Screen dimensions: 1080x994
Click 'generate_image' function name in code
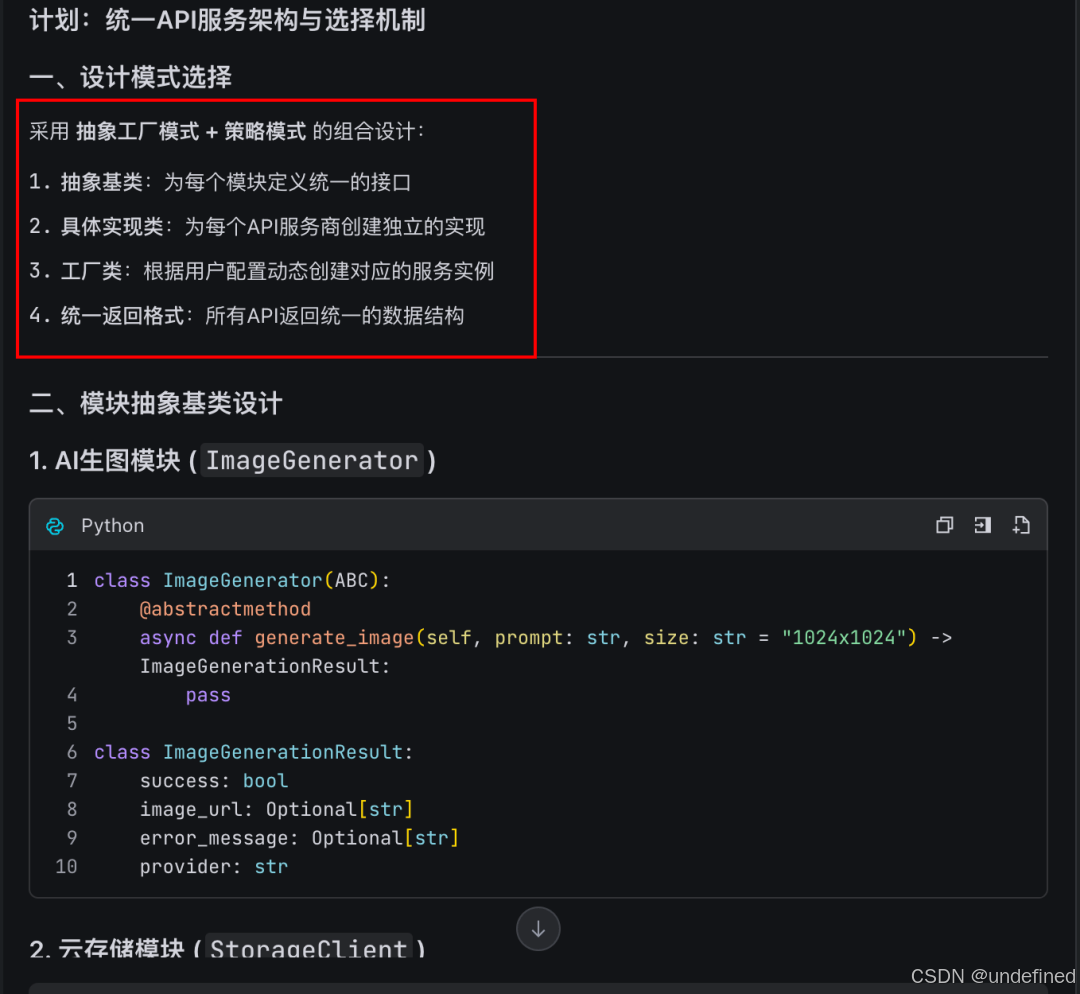(x=334, y=638)
